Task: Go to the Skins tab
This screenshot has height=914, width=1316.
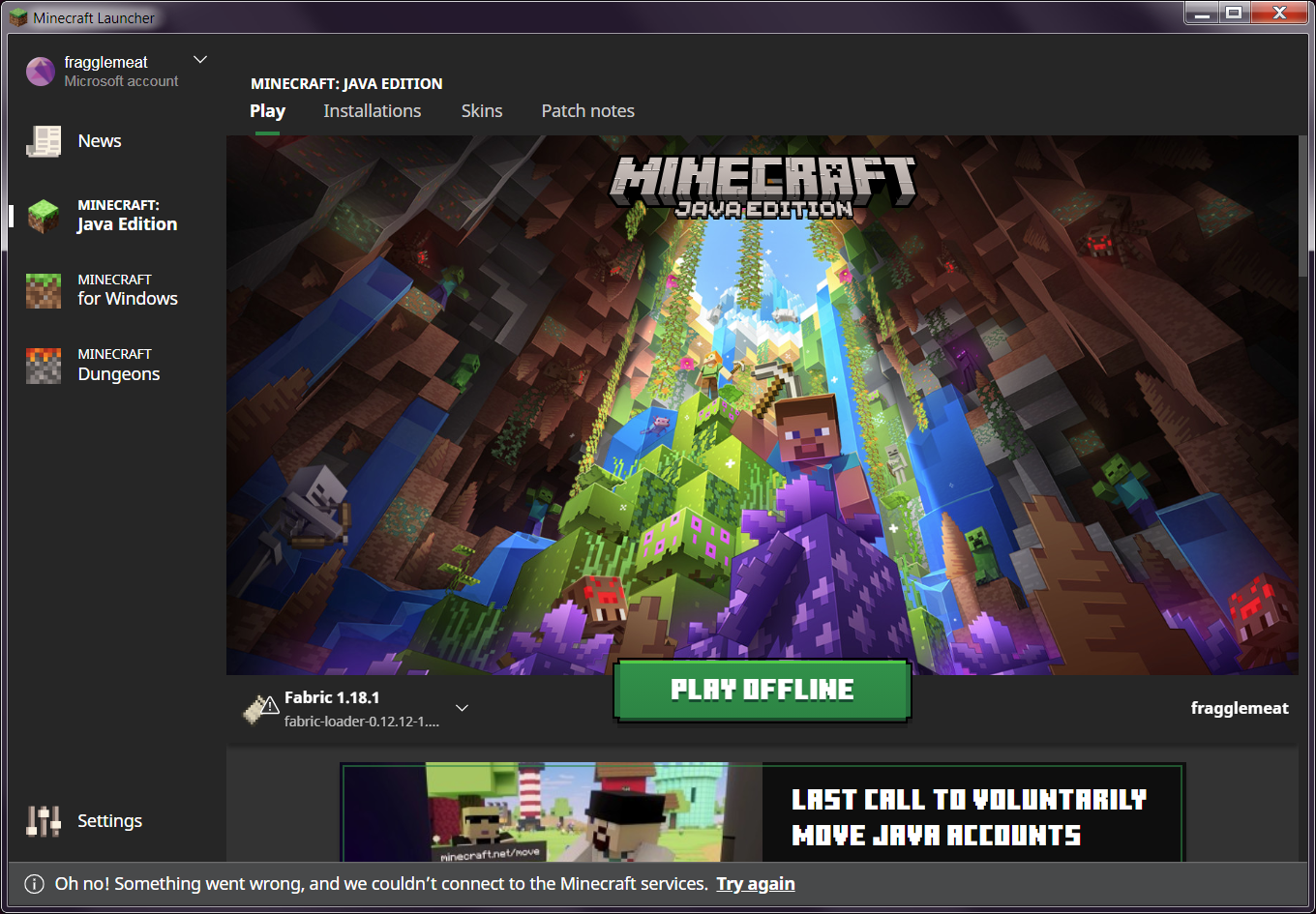Action: pyautogui.click(x=482, y=111)
